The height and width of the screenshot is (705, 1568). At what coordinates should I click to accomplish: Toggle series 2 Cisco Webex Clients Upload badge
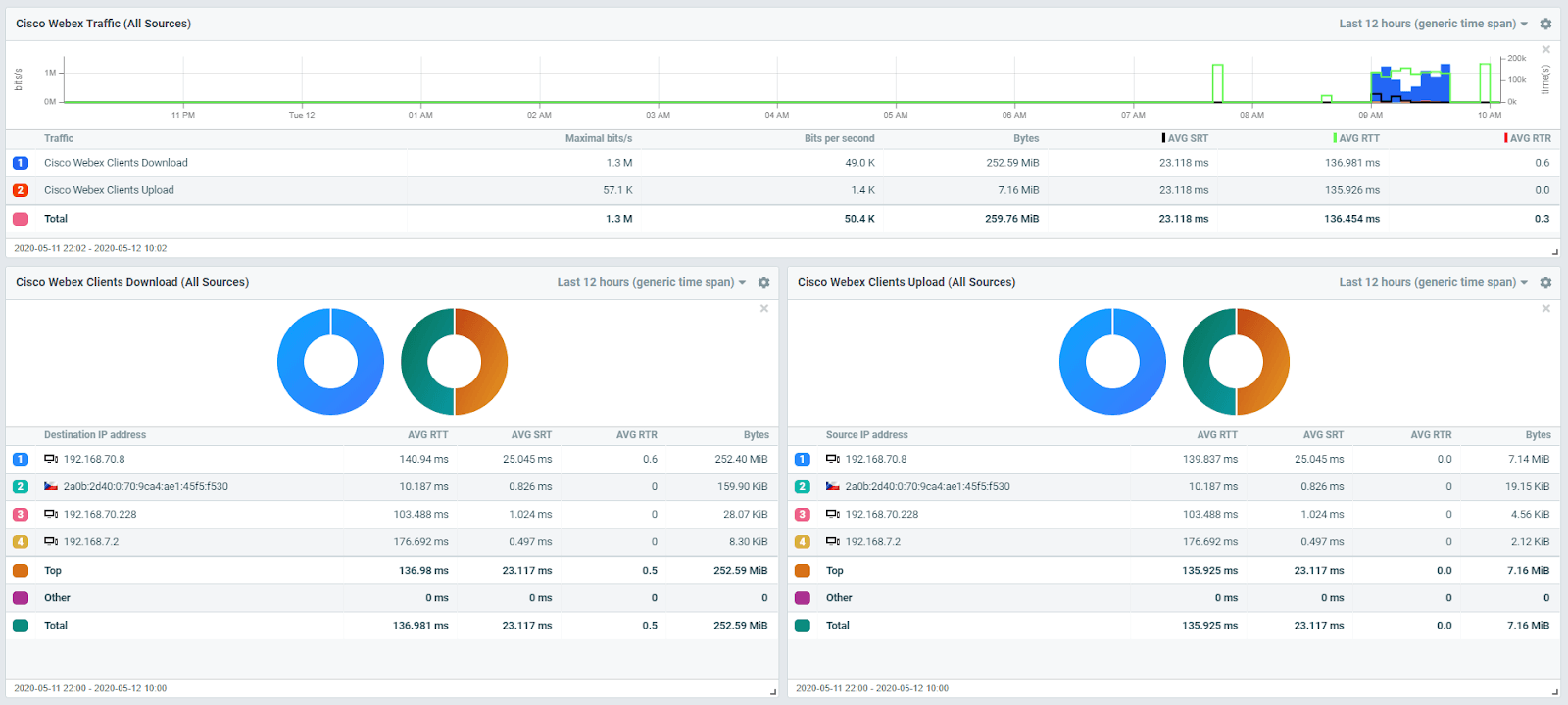click(x=21, y=190)
